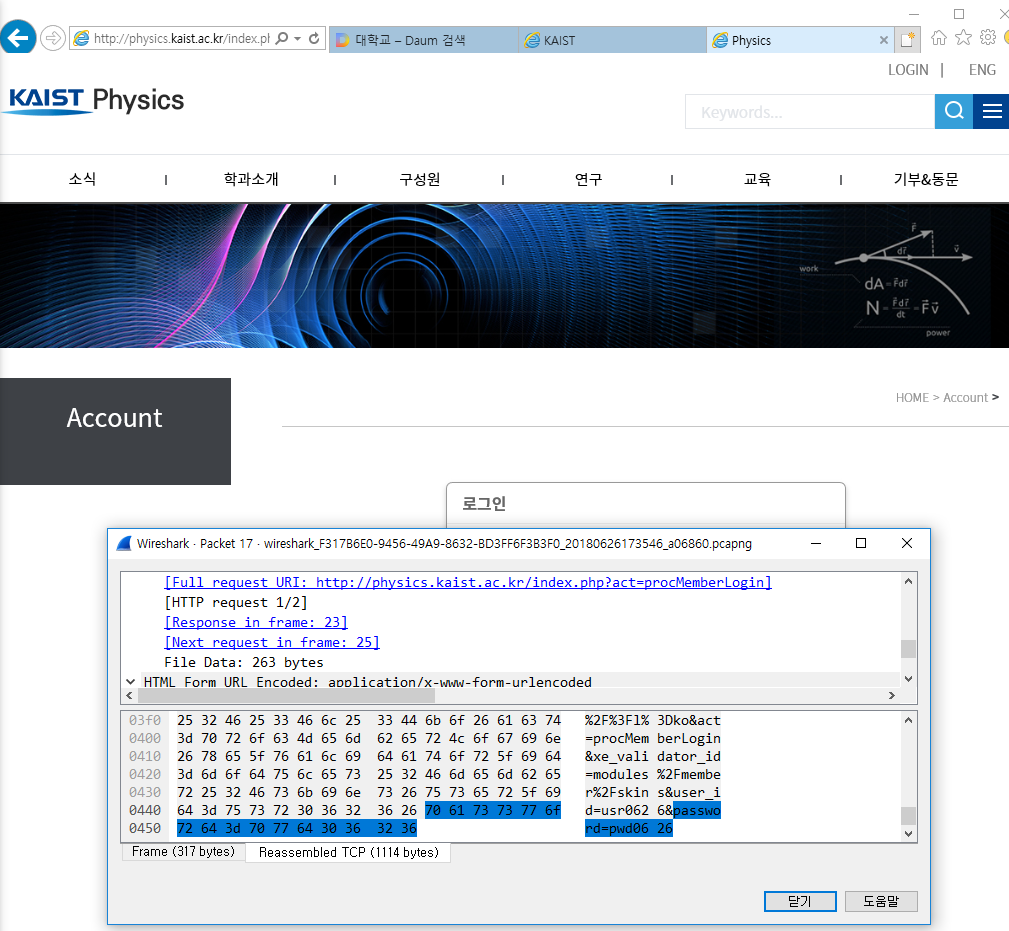Click the Account sidebar heading
Viewport: 1009px width, 931px height.
click(115, 418)
